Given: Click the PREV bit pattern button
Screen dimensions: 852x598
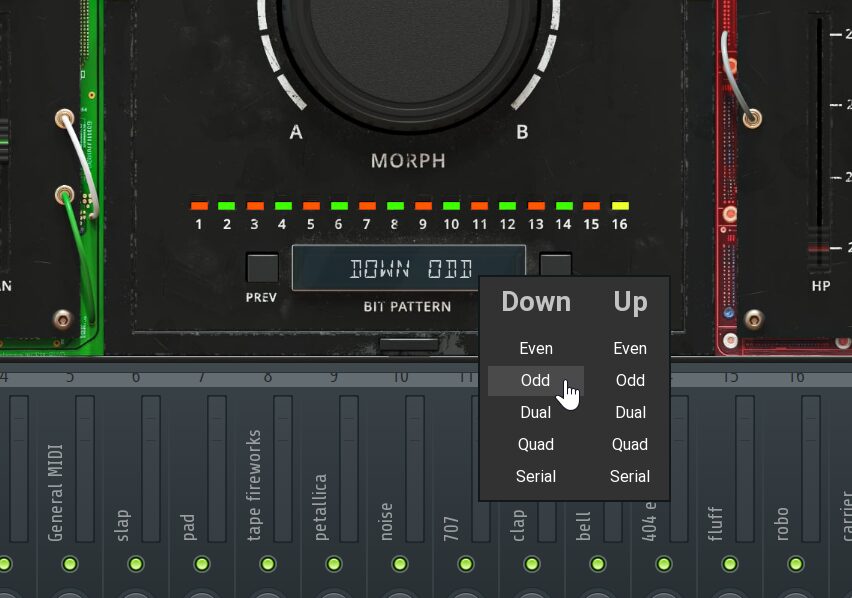Looking at the screenshot, I should click(262, 267).
